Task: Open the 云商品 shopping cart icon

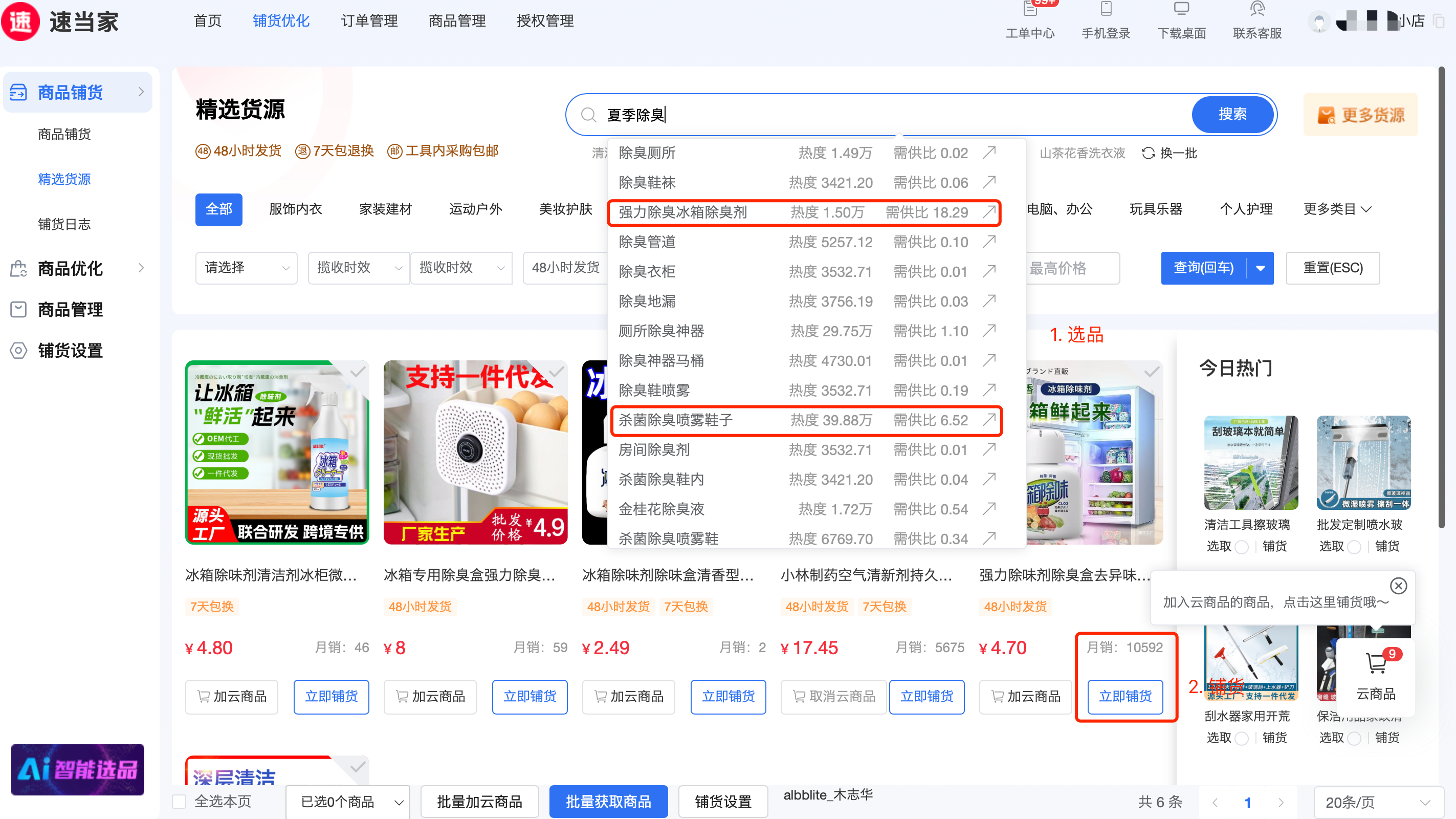Action: click(x=1376, y=663)
